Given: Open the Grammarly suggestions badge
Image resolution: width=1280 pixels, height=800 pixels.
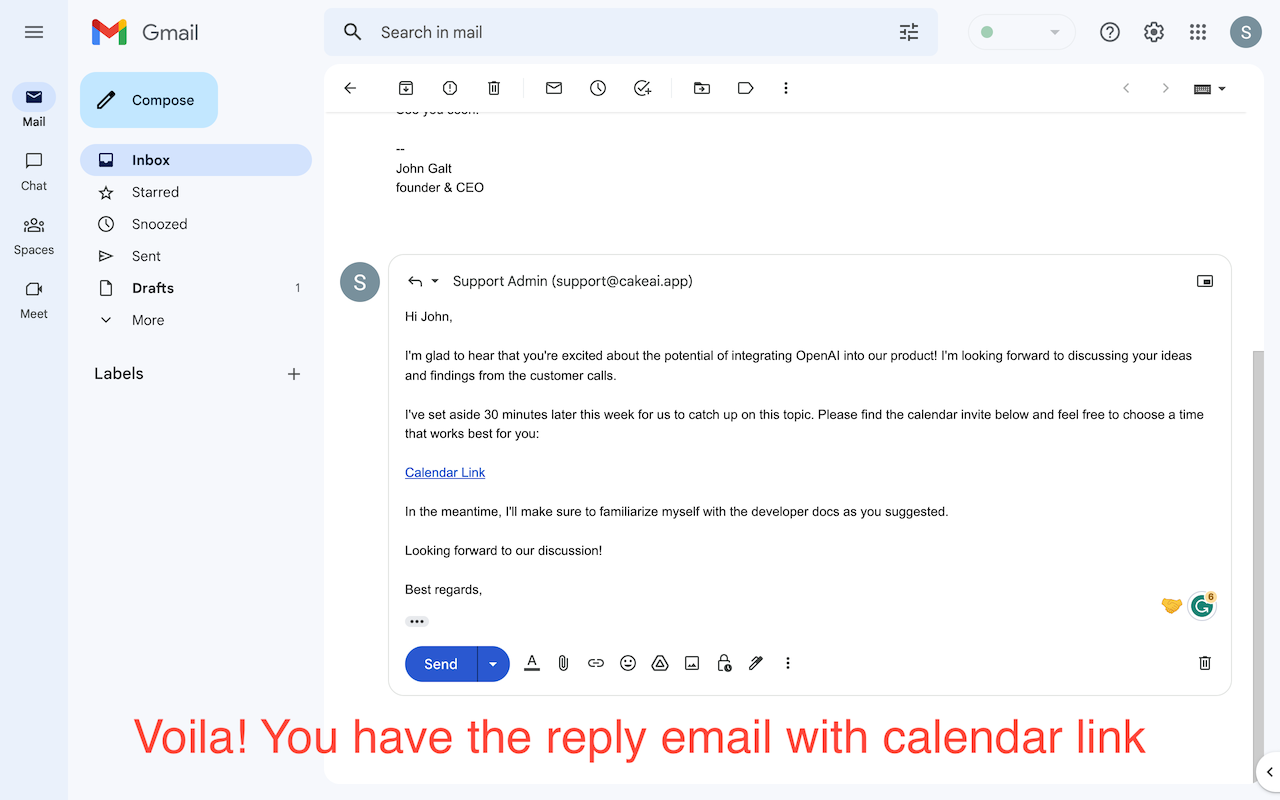Looking at the screenshot, I should coord(1201,605).
